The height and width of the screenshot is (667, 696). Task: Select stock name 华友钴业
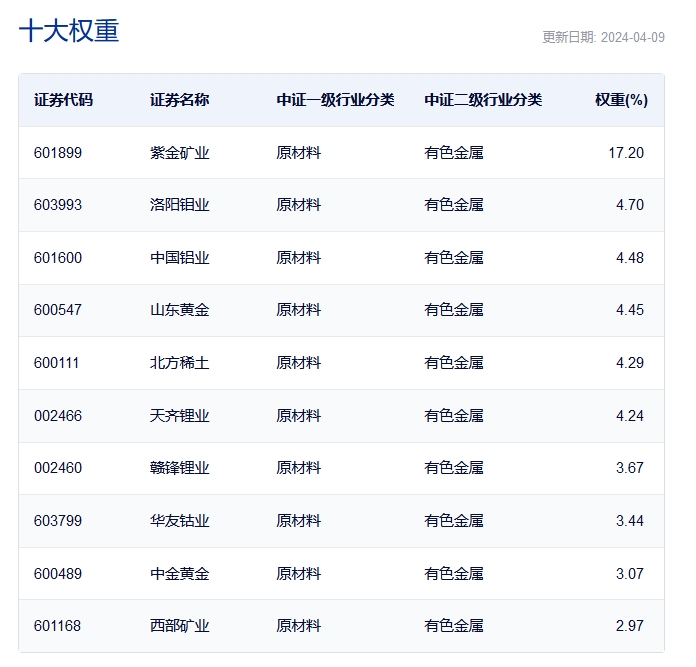179,521
